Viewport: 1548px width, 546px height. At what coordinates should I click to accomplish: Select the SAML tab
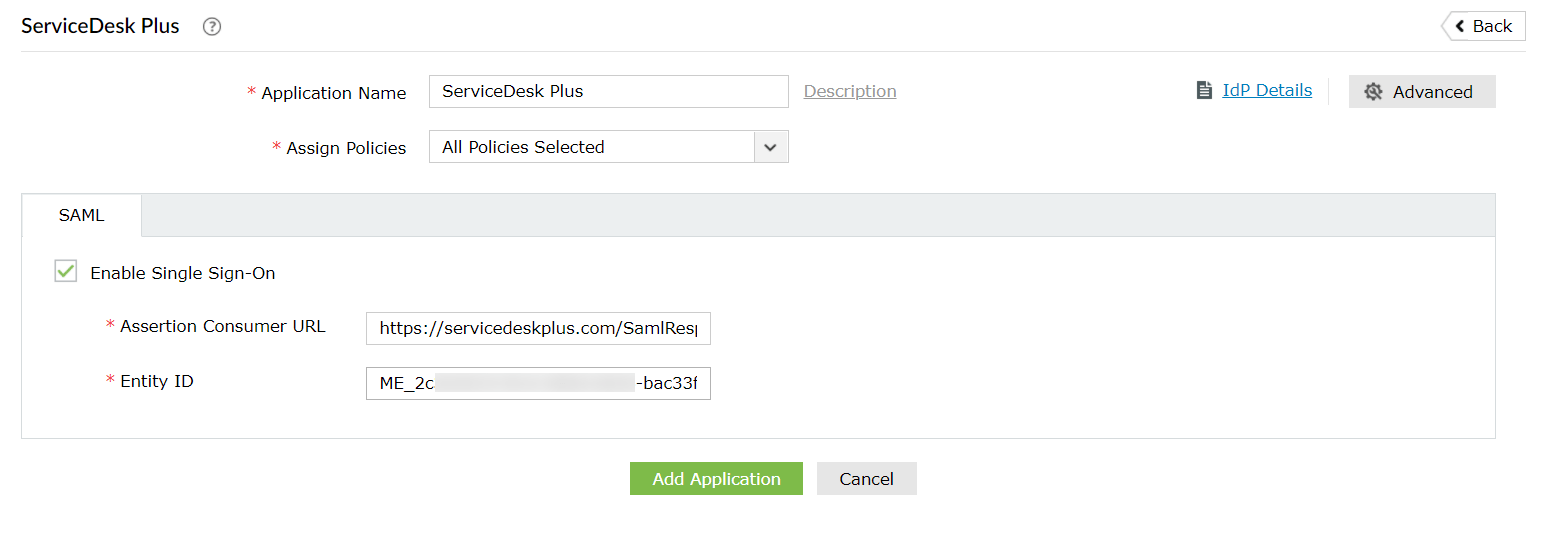pos(81,215)
